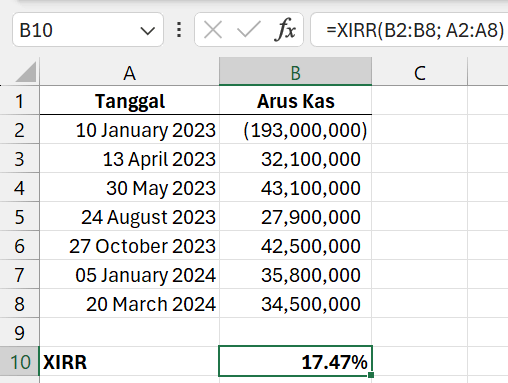Click the Name Box showing B10
Screen dimensions: 508x383
coord(88,30)
